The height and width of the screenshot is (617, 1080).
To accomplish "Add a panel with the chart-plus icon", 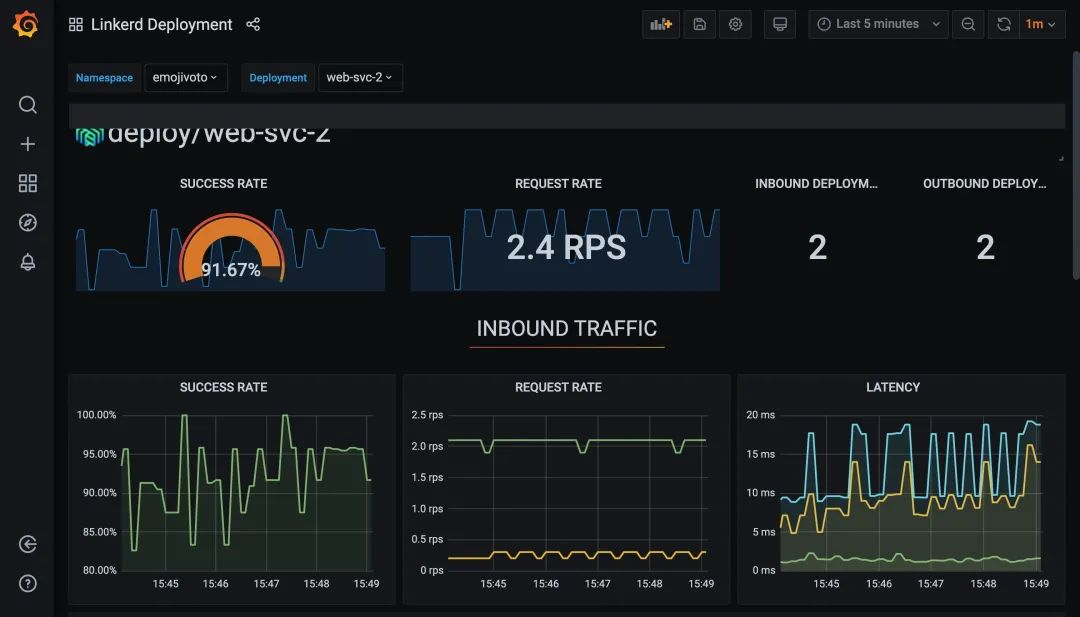I will tap(661, 24).
